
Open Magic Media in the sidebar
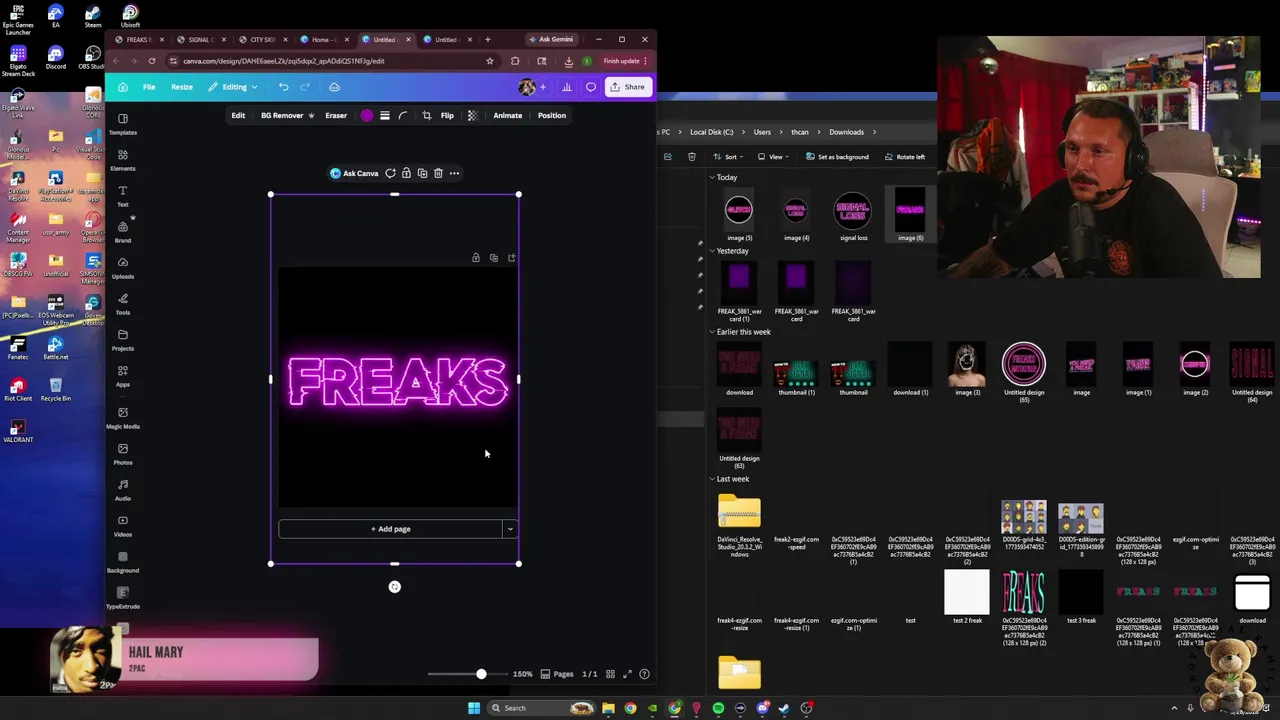point(123,418)
